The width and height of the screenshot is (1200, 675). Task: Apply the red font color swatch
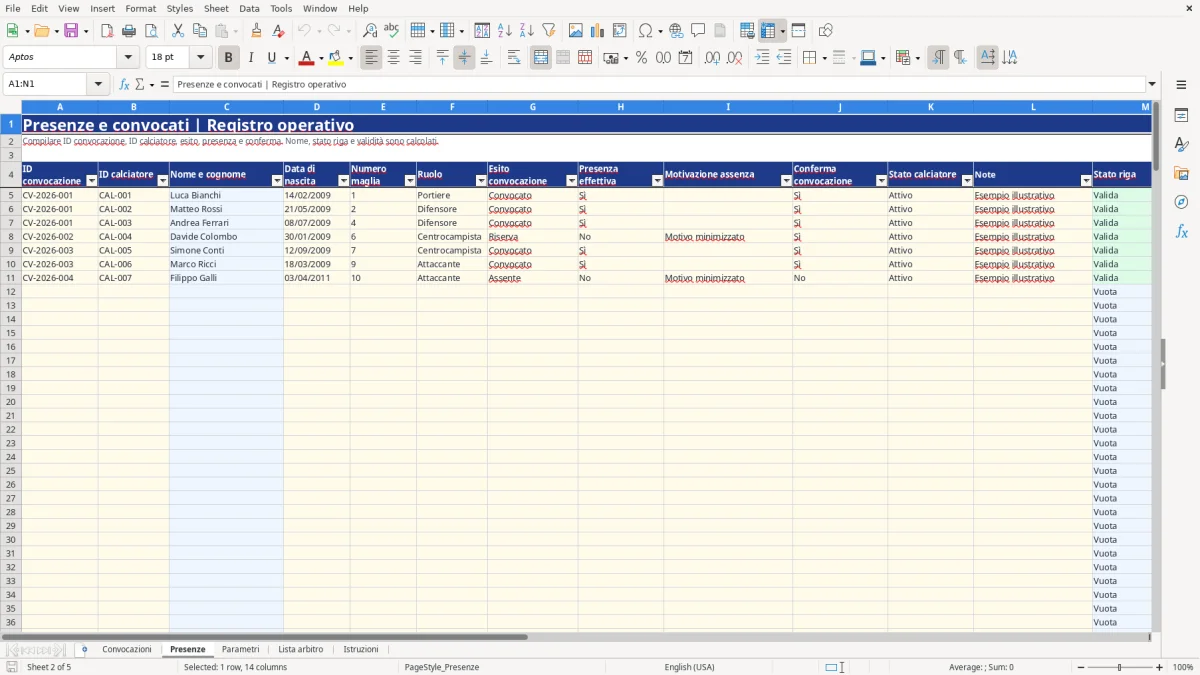pos(307,58)
